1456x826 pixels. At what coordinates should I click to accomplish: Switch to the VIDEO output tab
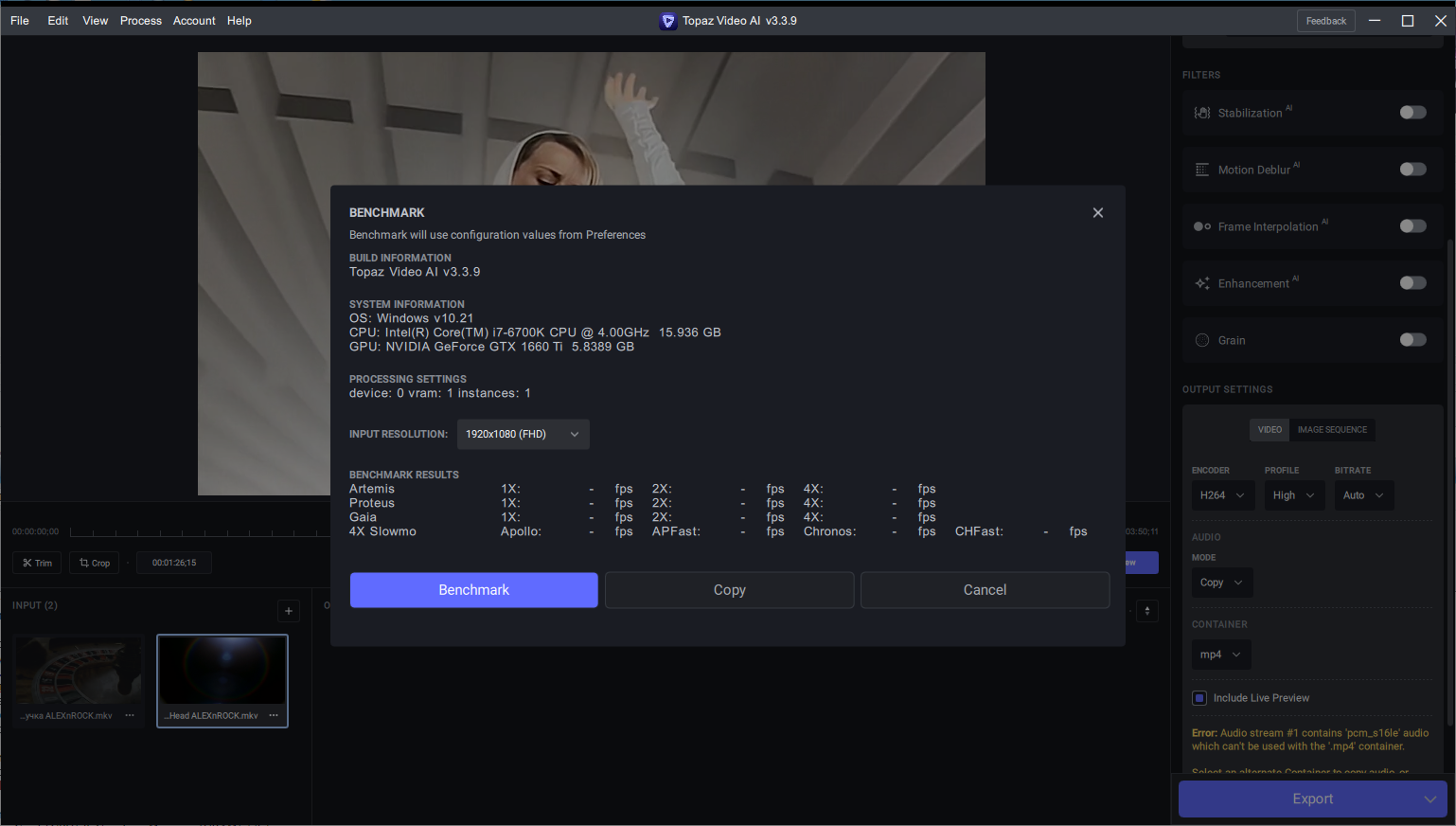click(x=1270, y=430)
